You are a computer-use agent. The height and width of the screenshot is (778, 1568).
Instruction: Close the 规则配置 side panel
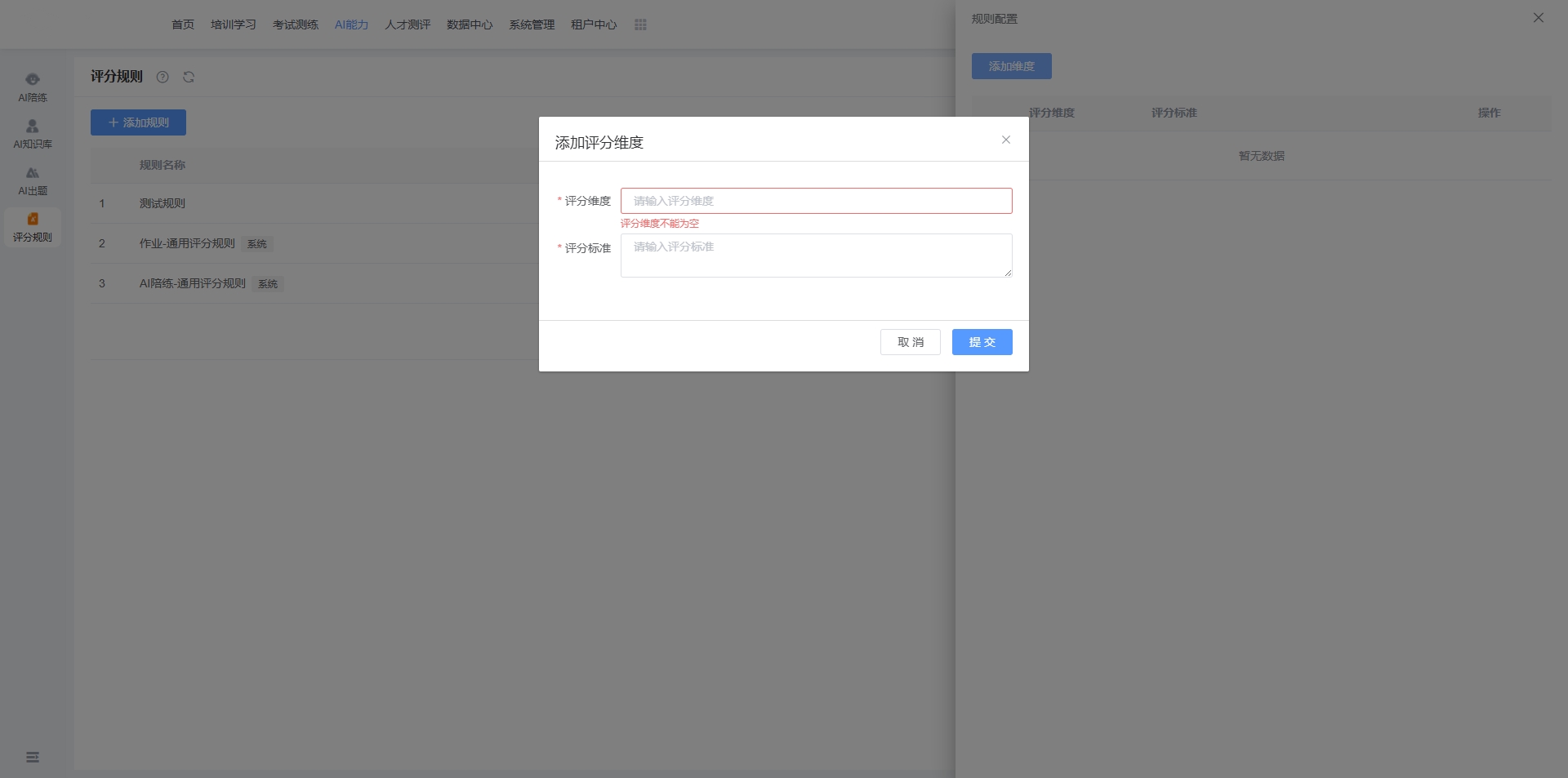[1538, 18]
